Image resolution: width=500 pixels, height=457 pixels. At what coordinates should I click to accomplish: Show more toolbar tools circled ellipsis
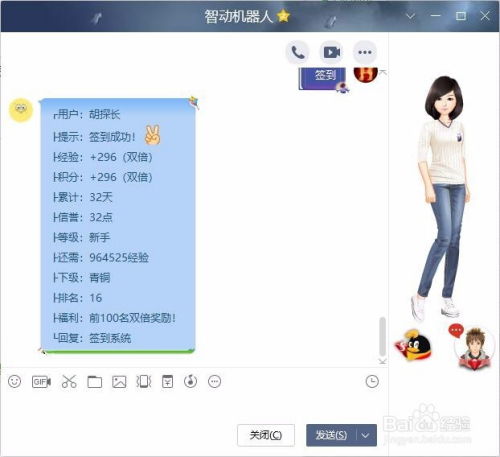coord(214,381)
